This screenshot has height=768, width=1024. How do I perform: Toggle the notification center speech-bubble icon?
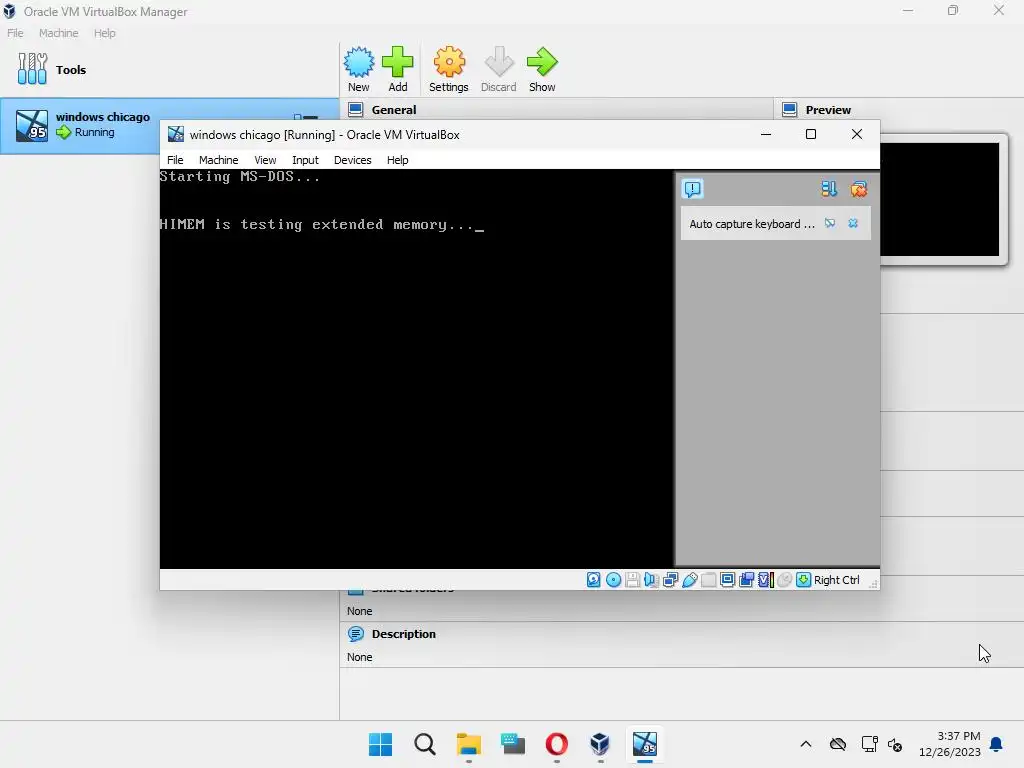pyautogui.click(x=692, y=189)
